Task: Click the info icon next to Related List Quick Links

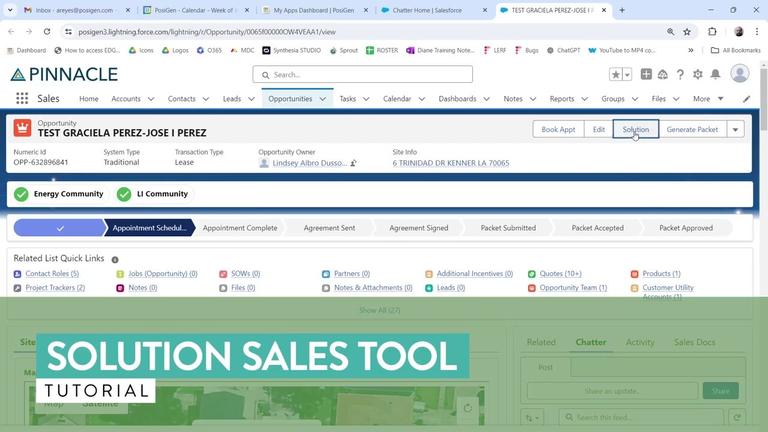Action: [x=115, y=260]
